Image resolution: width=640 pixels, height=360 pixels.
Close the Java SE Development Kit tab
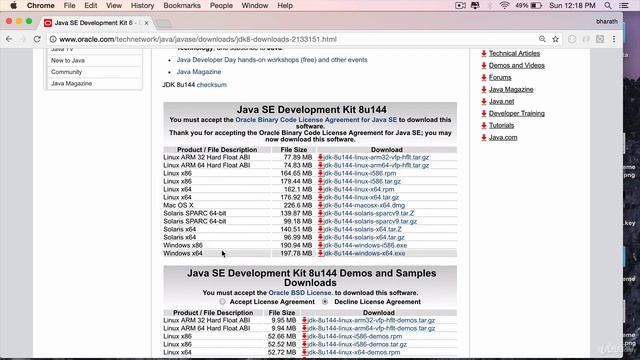tap(146, 23)
